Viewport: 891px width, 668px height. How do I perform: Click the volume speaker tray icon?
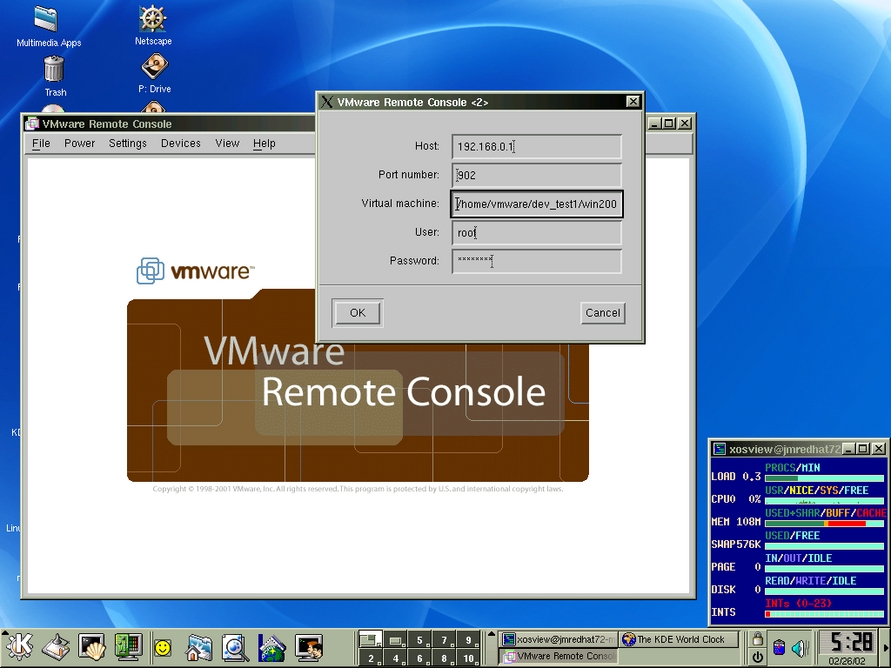click(x=800, y=648)
